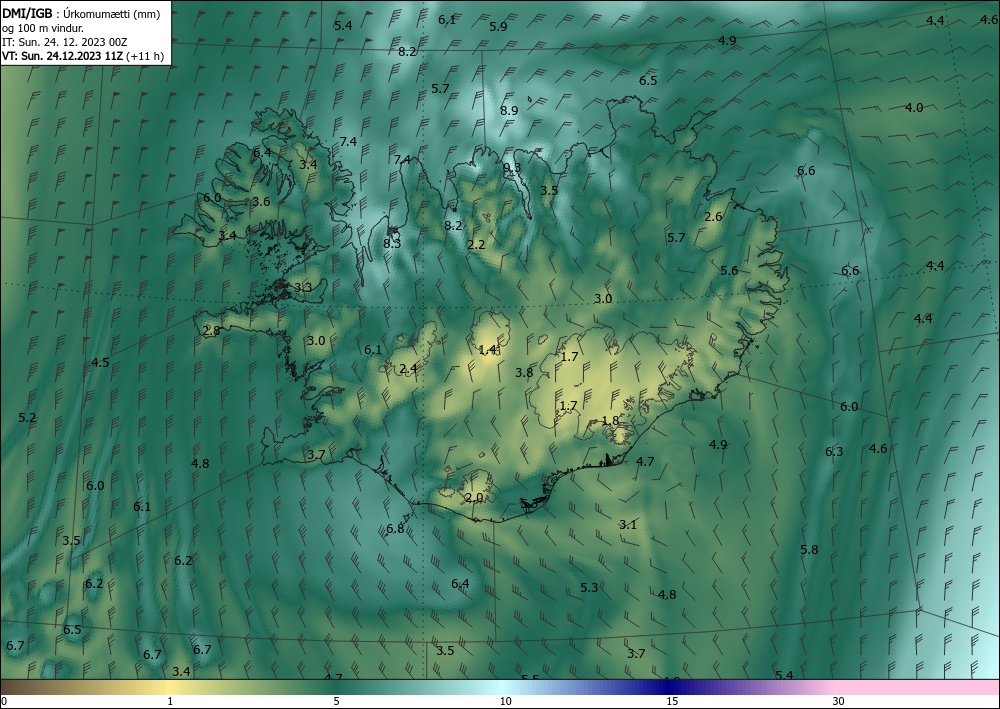Click the 3.6 map value
The width and height of the screenshot is (1000, 709).
[261, 202]
